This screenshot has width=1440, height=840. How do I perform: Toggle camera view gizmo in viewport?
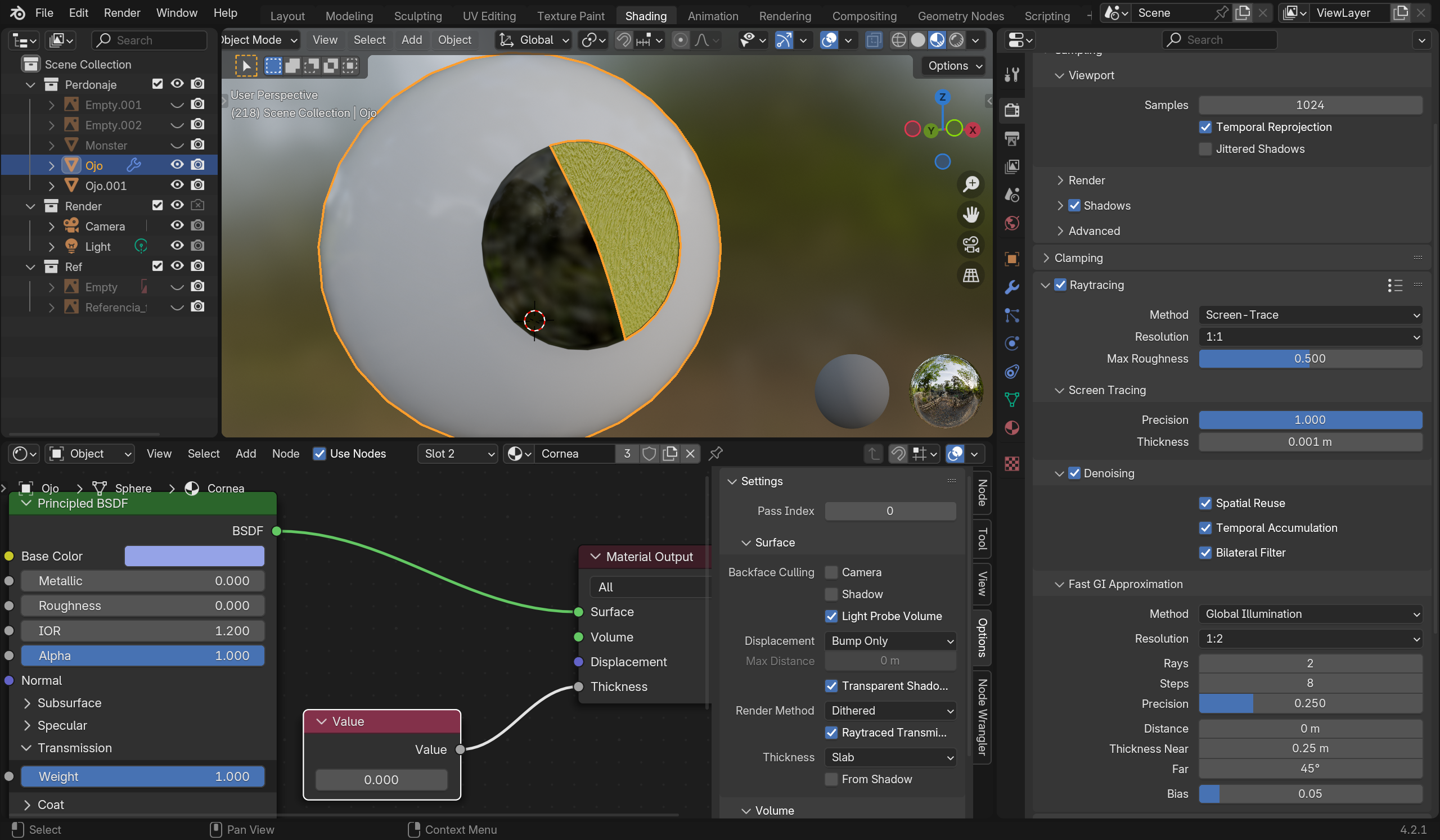tap(971, 245)
